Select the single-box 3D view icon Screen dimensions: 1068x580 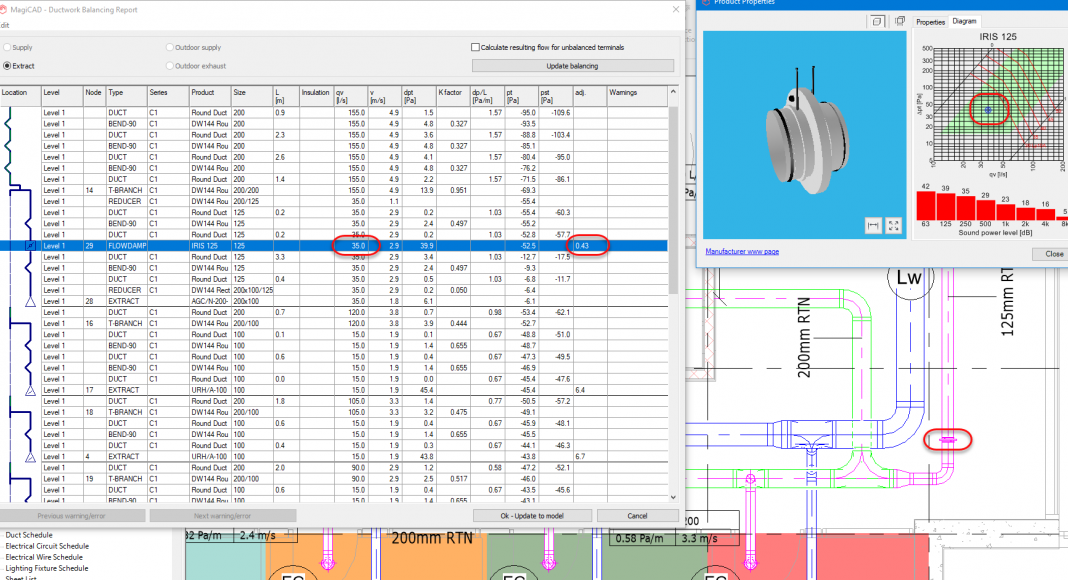pyautogui.click(x=877, y=21)
